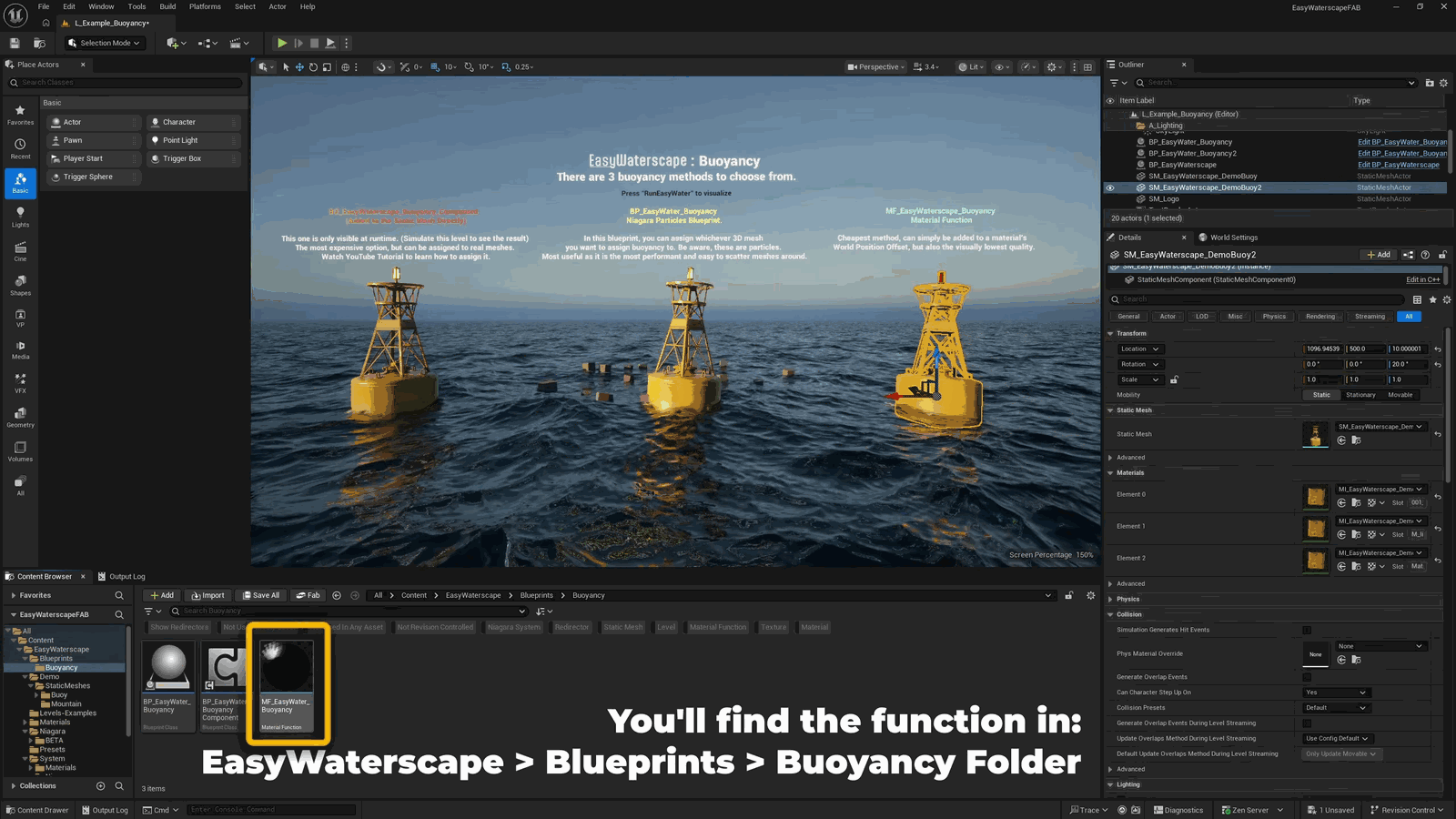
Task: Set Mobility to Stationary
Action: tap(1360, 395)
